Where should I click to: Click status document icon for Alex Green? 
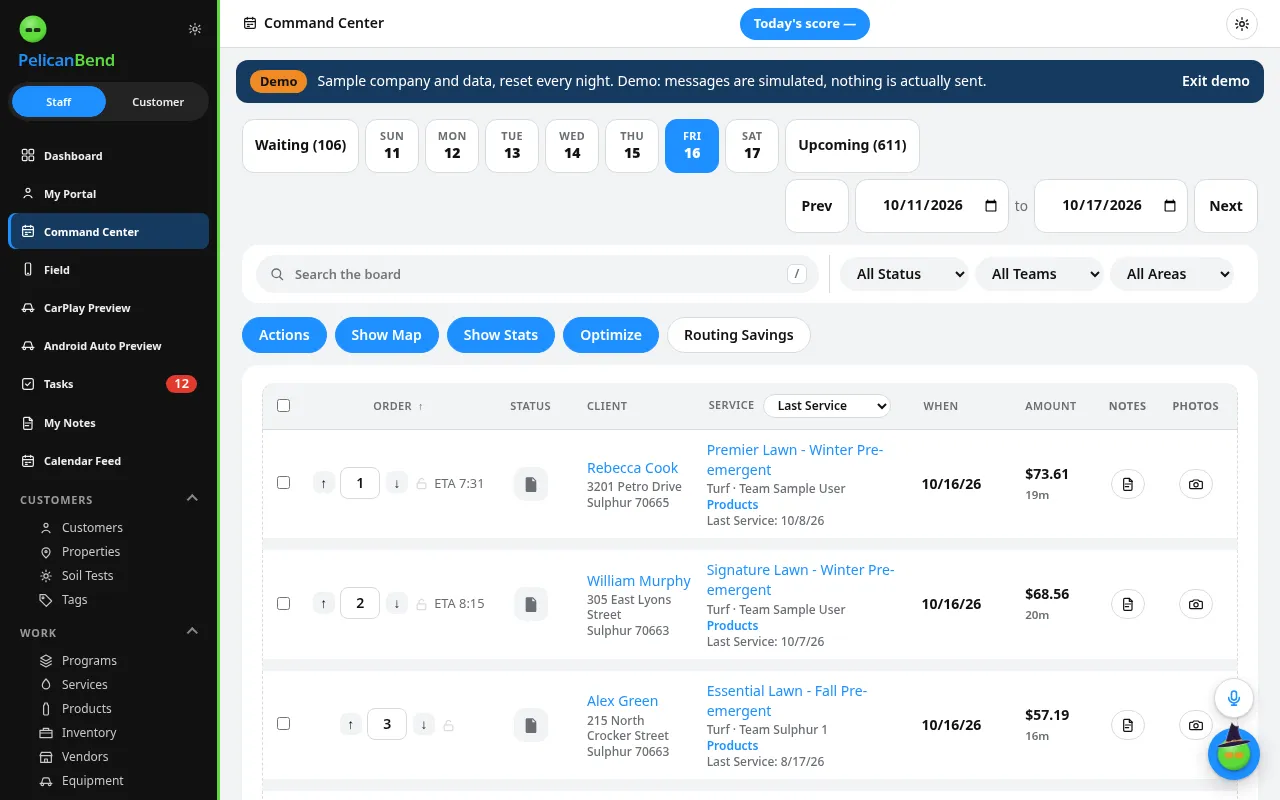tap(531, 724)
